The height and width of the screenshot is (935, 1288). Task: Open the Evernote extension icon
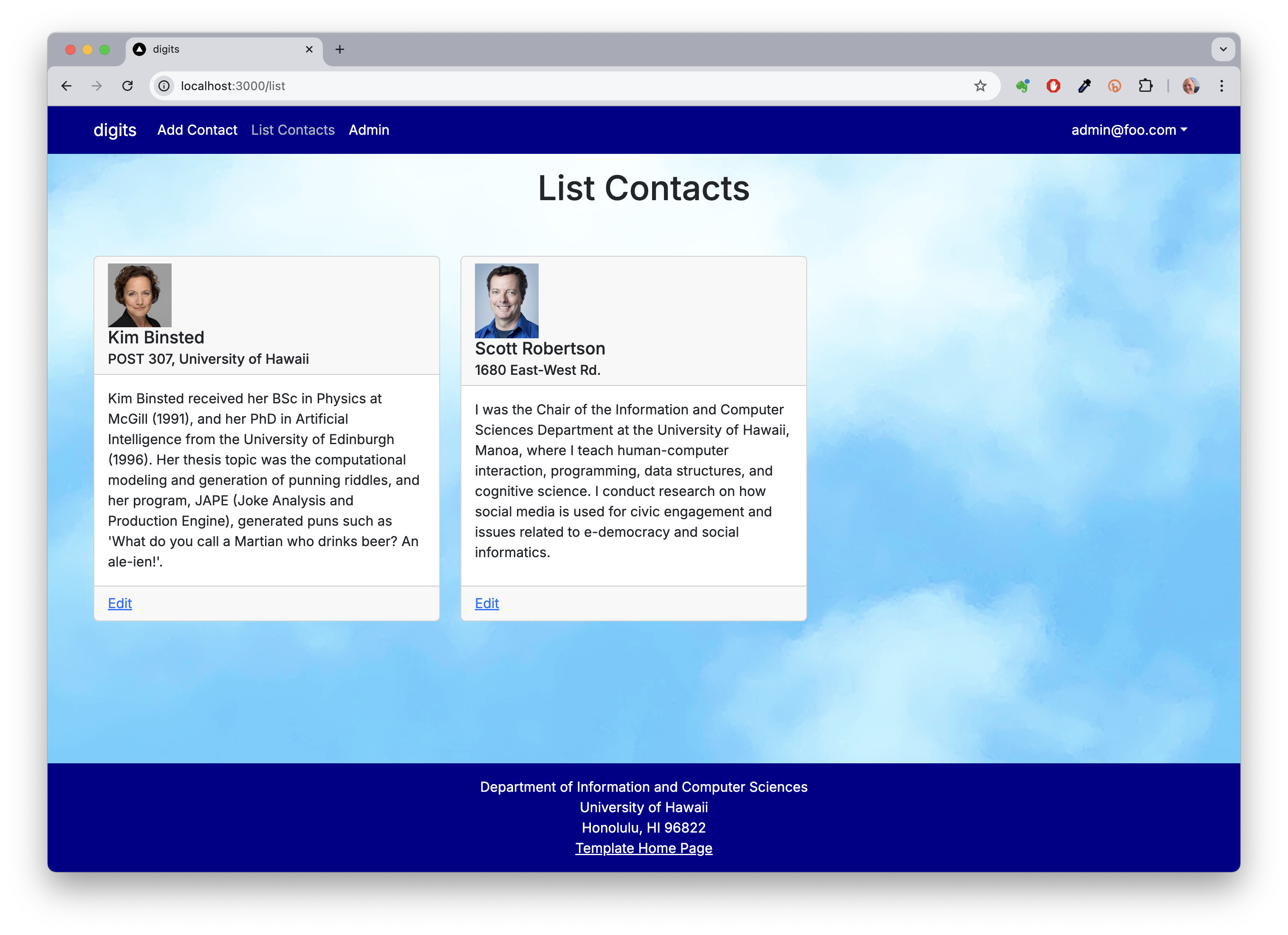click(1023, 86)
